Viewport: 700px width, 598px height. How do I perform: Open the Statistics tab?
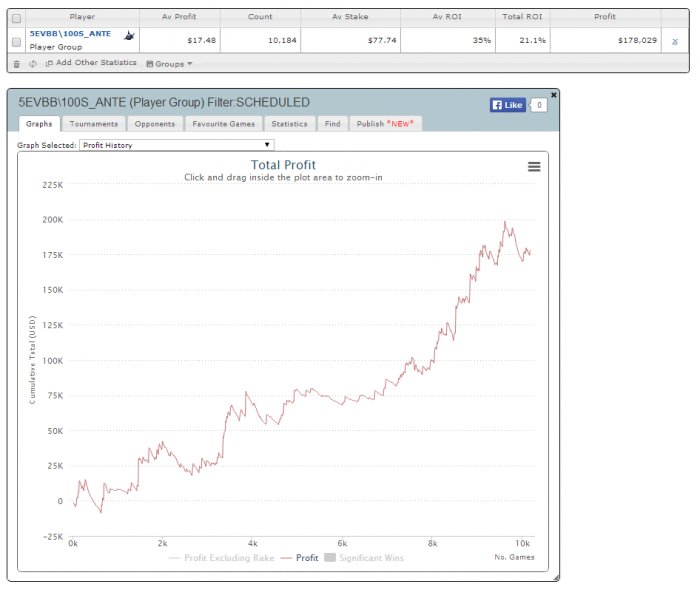pyautogui.click(x=289, y=124)
